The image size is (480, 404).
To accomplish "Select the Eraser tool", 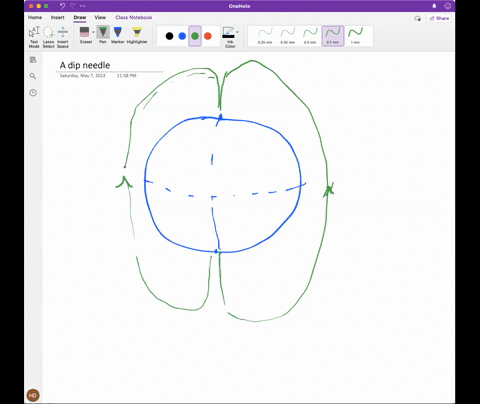I will [85, 35].
